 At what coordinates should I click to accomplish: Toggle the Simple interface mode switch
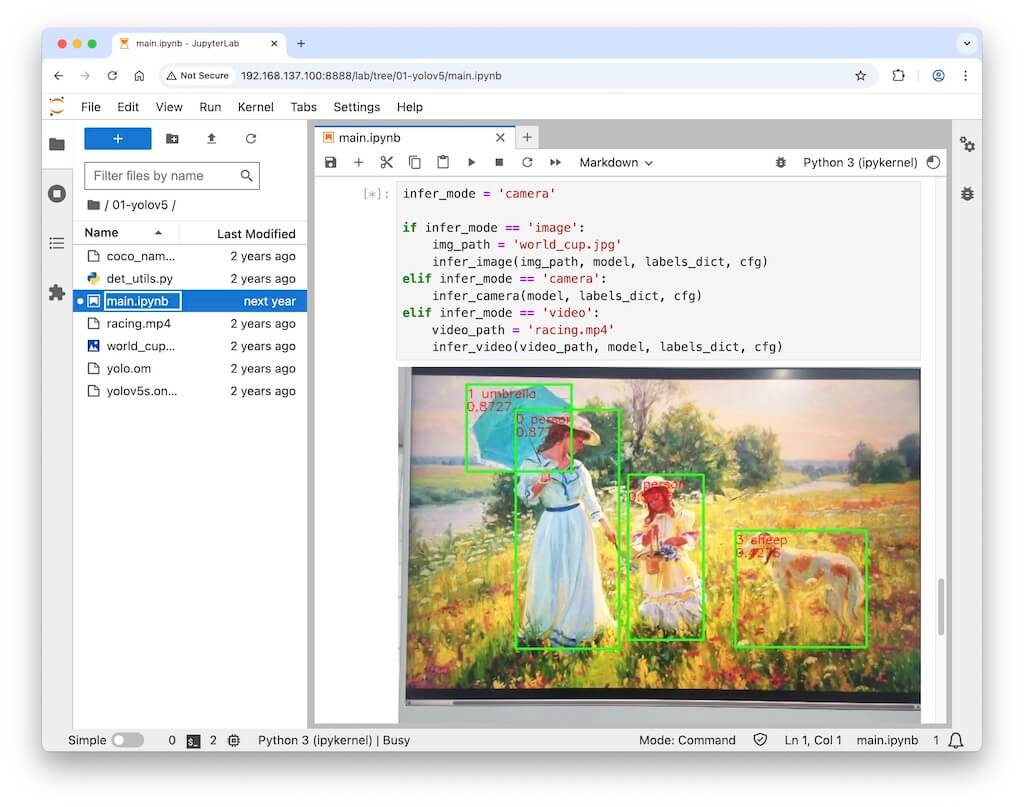(x=127, y=741)
